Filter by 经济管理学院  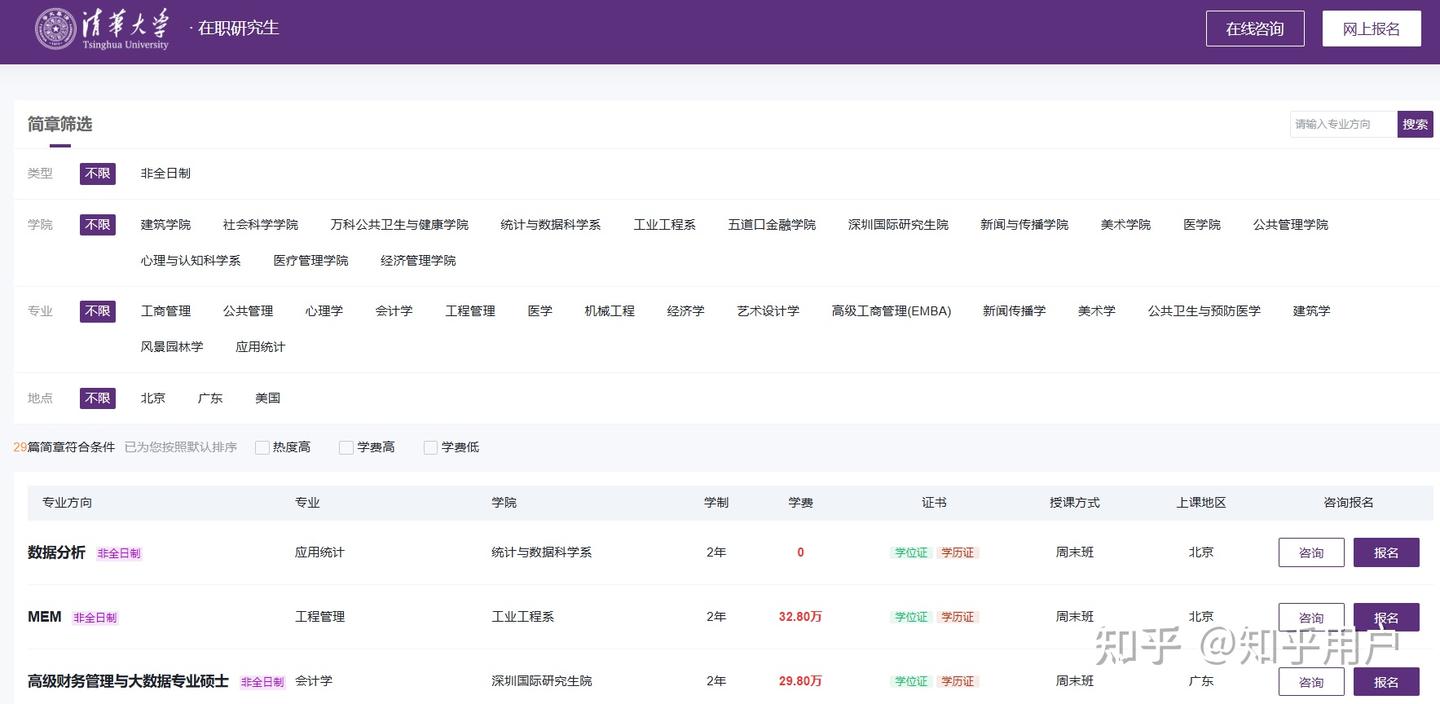tap(418, 261)
